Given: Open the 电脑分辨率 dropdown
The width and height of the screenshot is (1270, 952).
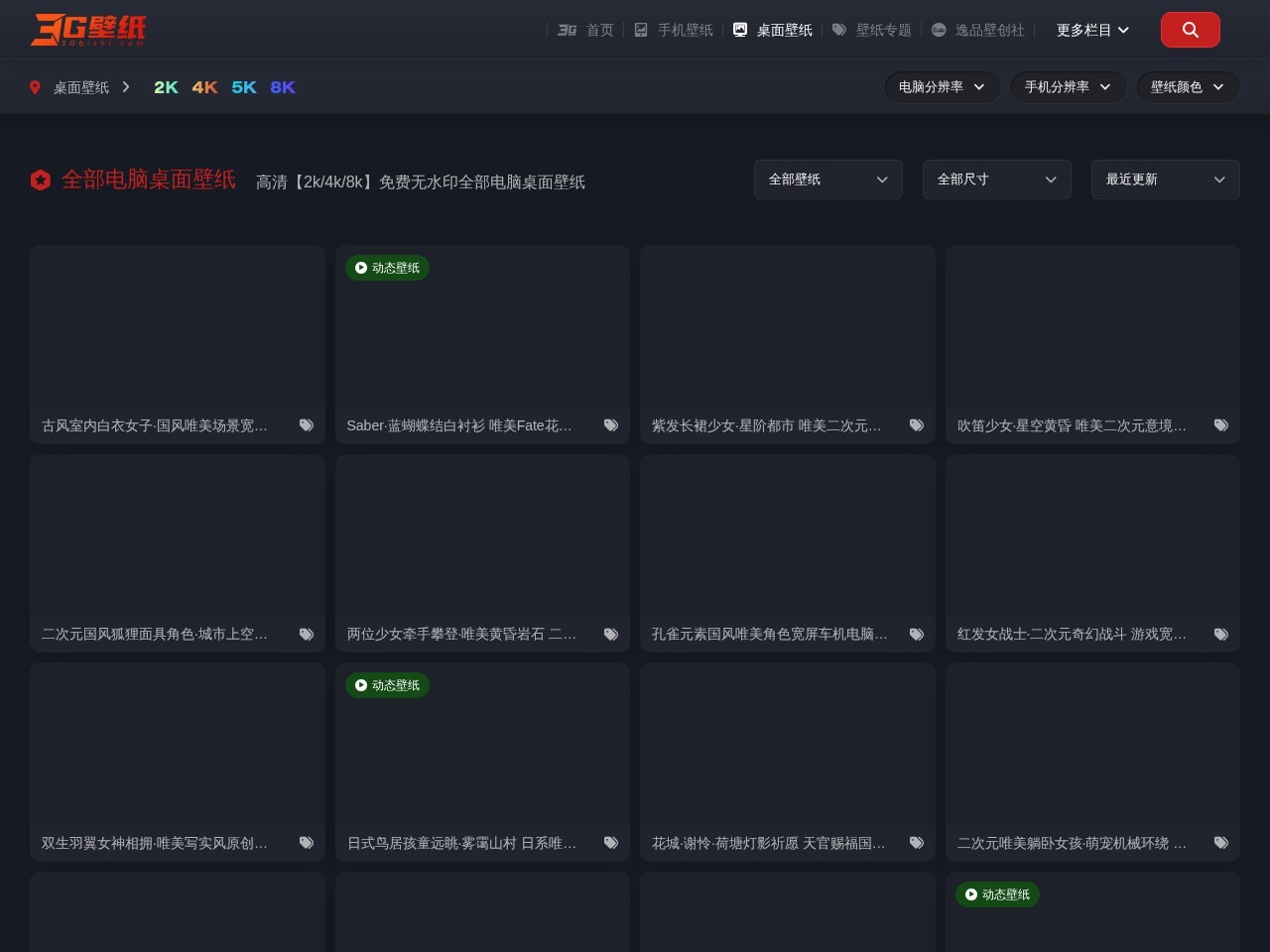Looking at the screenshot, I should coord(941,87).
